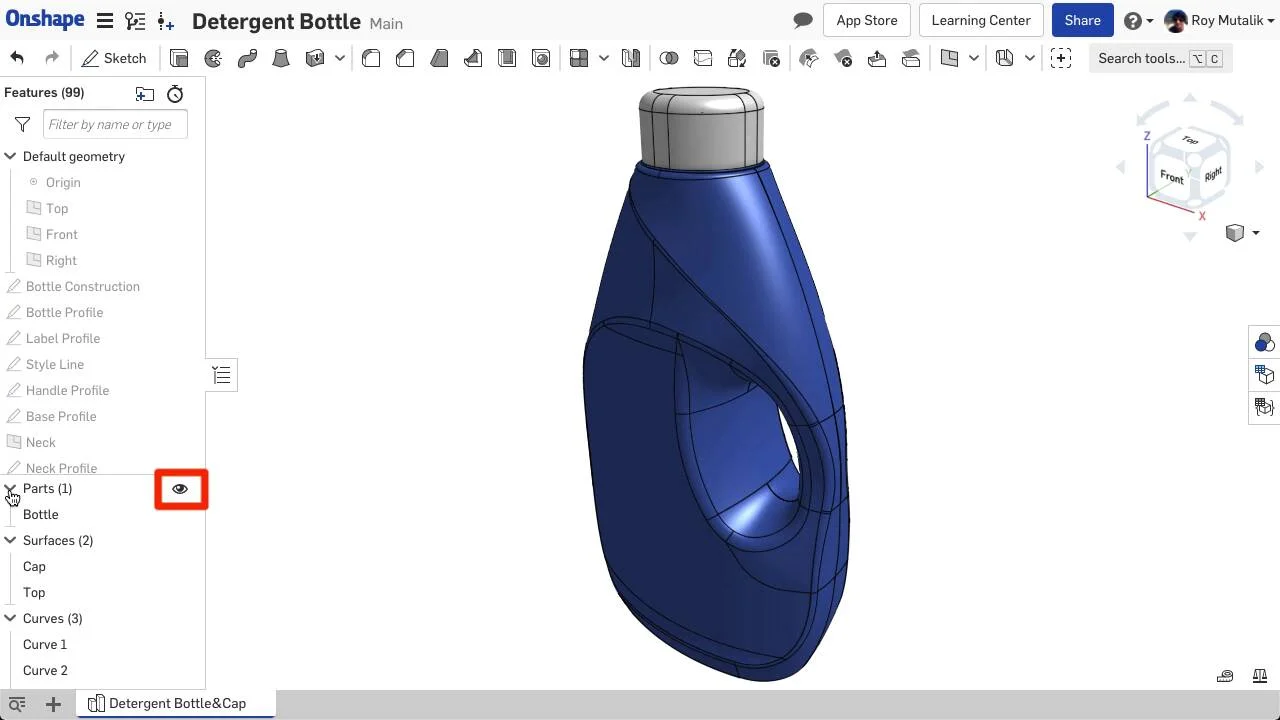Open the hamburger main menu
Image resolution: width=1280 pixels, height=720 pixels.
(104, 21)
